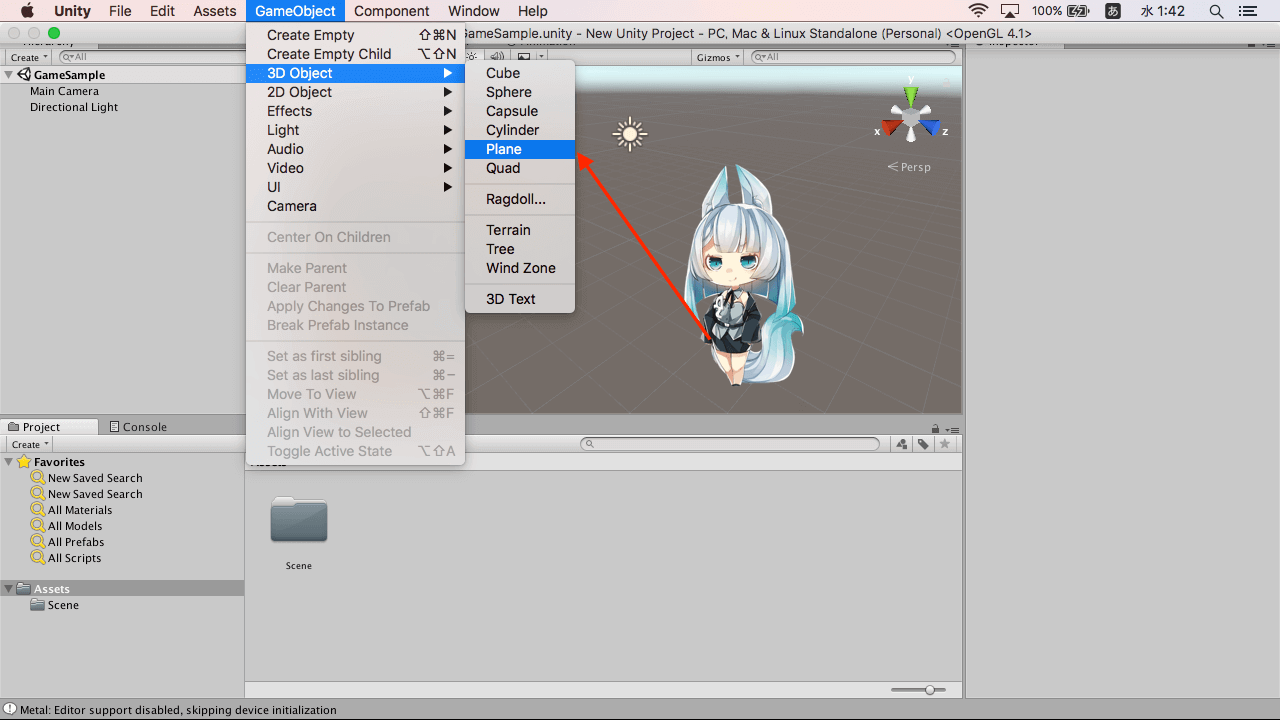Collapse the GameSample scene in Hierarchy
This screenshot has width=1280, height=720.
(9, 75)
